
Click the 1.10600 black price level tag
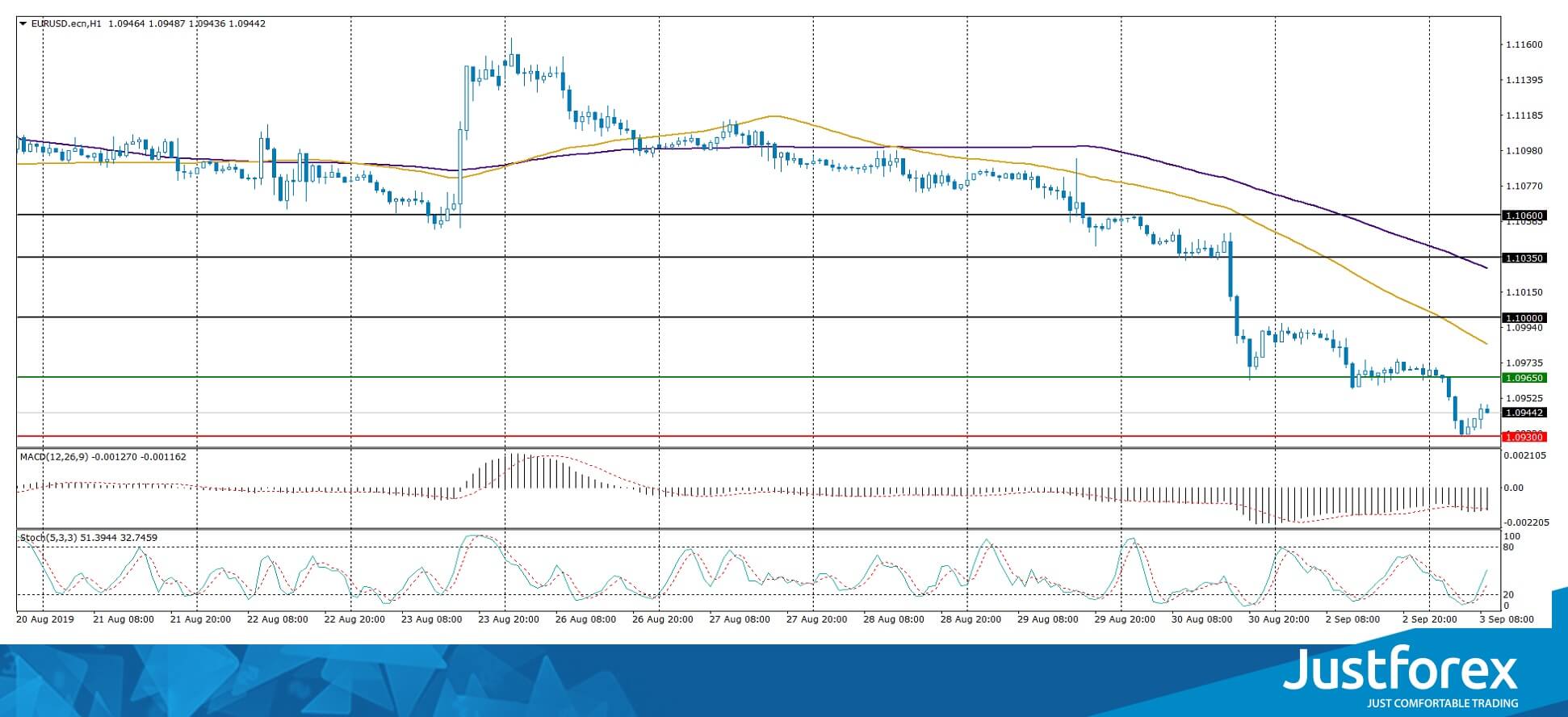click(x=1524, y=216)
